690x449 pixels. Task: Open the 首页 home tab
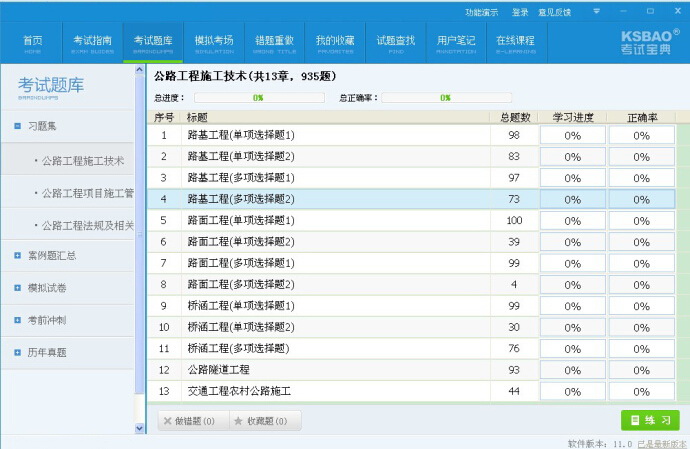pyautogui.click(x=32, y=43)
